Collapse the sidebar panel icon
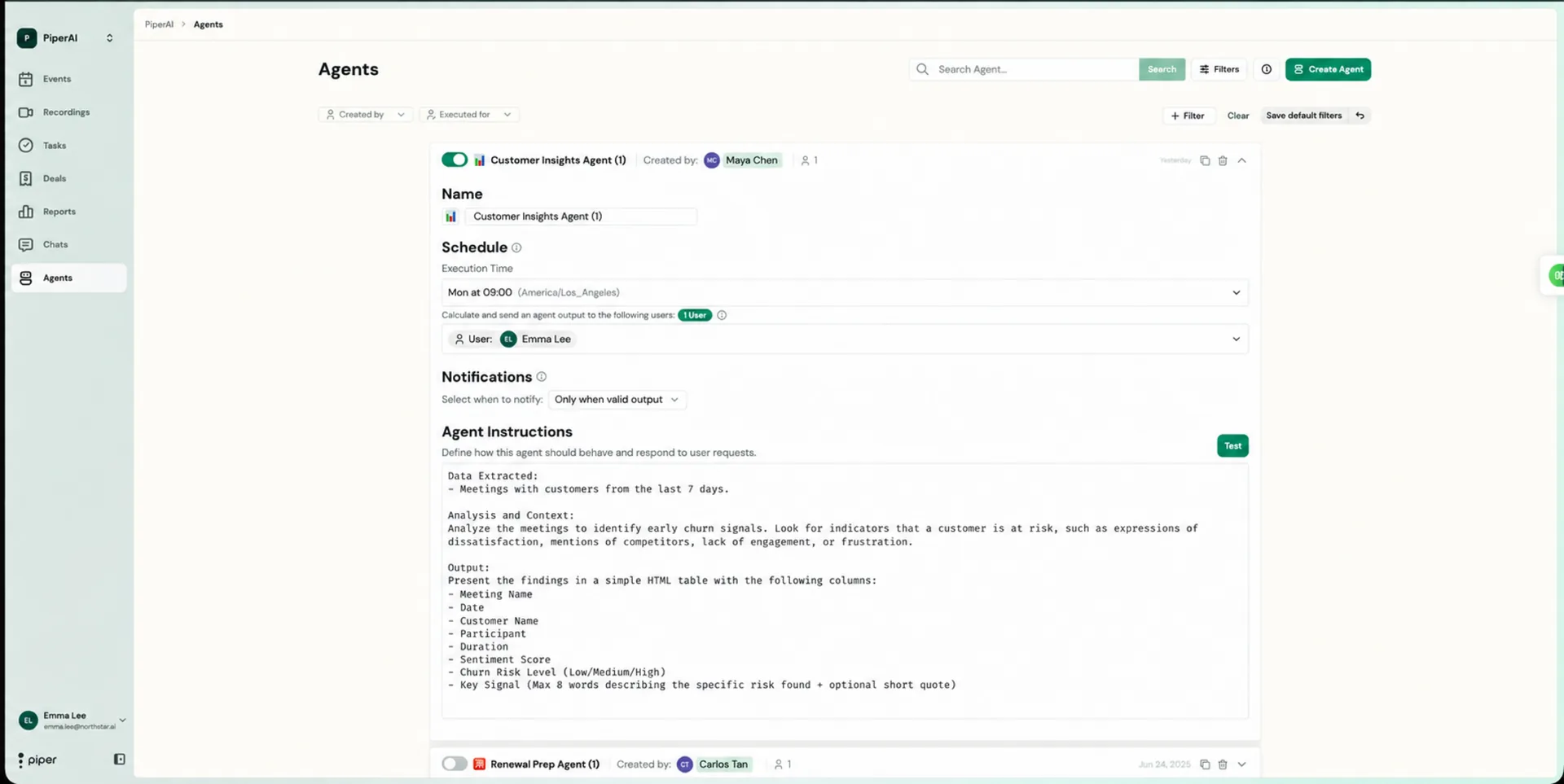 coord(120,760)
